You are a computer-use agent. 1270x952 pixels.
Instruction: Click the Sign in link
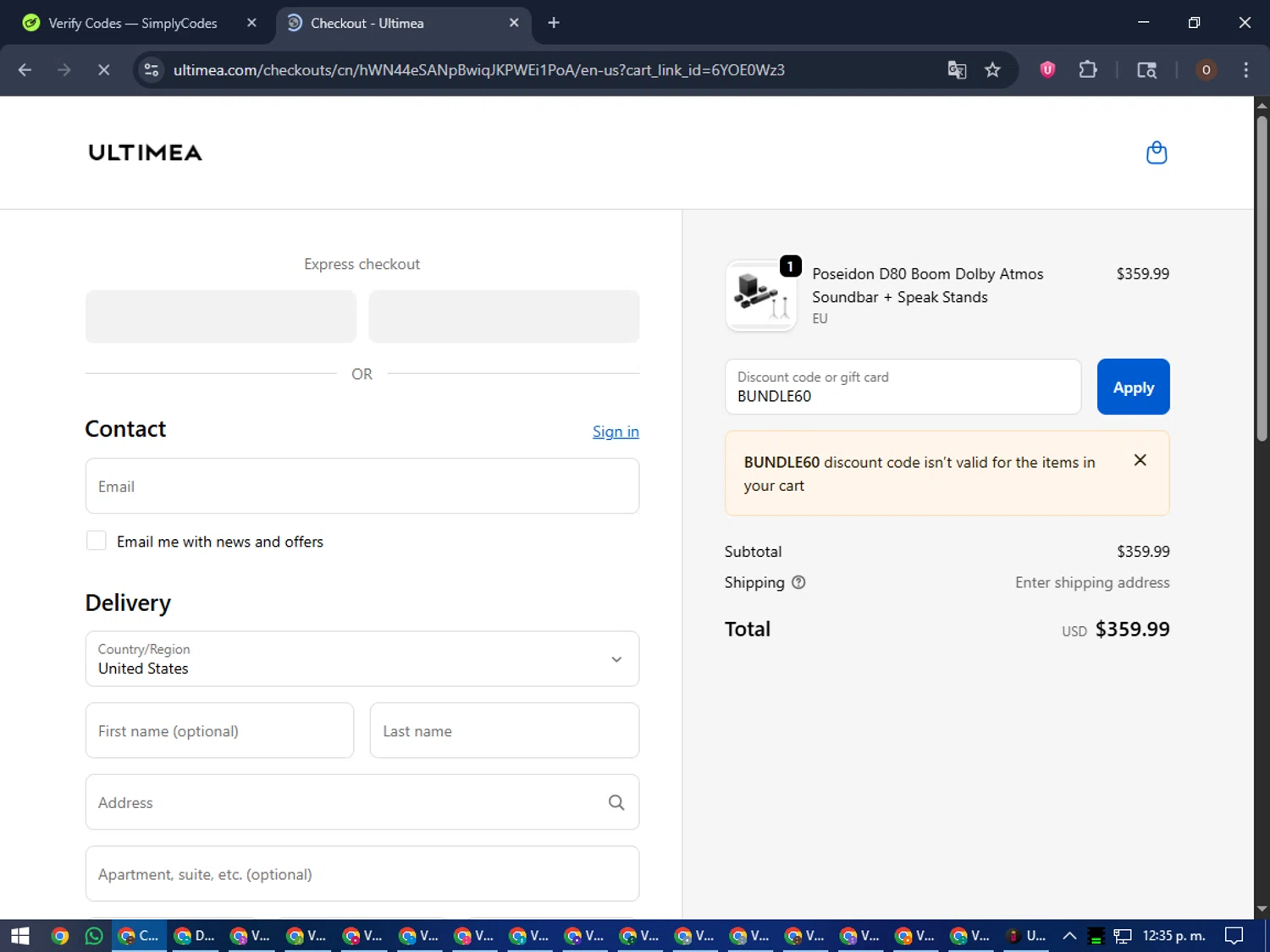(616, 432)
